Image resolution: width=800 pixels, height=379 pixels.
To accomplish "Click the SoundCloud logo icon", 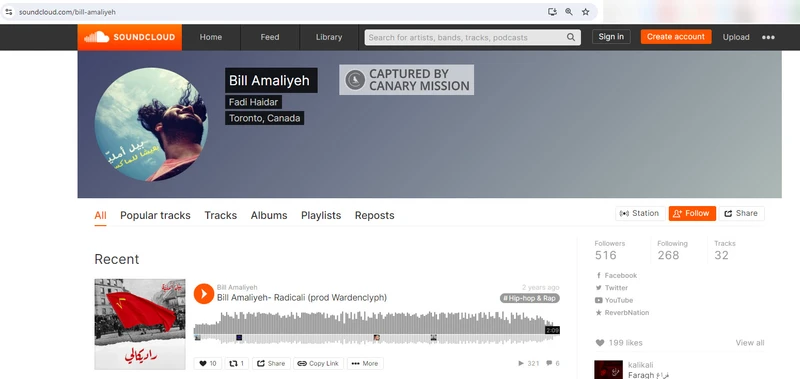I will (x=97, y=37).
